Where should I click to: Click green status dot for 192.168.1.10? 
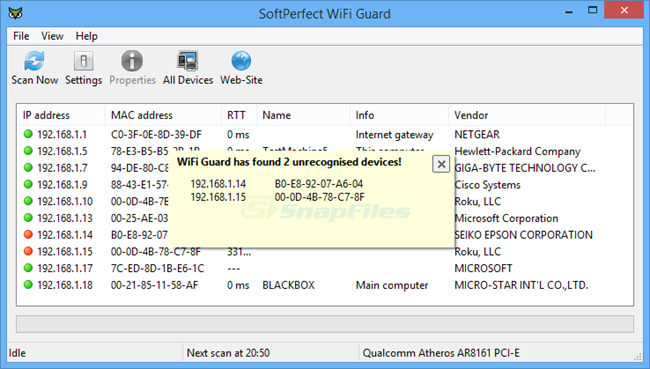tap(28, 201)
